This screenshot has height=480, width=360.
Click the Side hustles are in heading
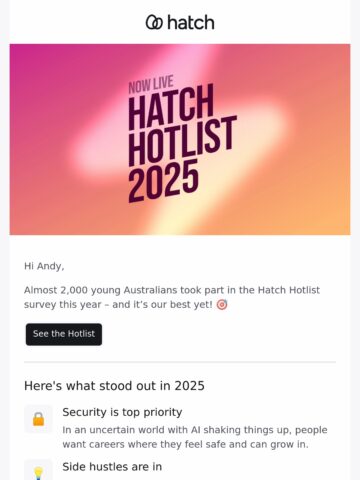pos(112,467)
